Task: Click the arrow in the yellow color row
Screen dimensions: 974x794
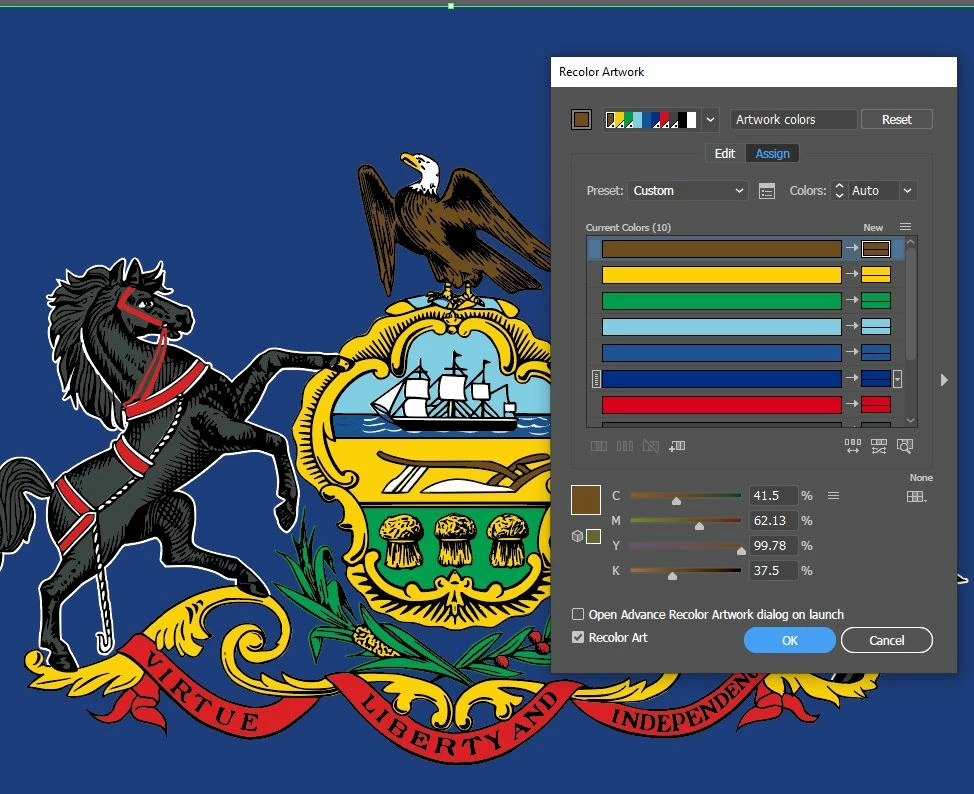Action: [852, 274]
